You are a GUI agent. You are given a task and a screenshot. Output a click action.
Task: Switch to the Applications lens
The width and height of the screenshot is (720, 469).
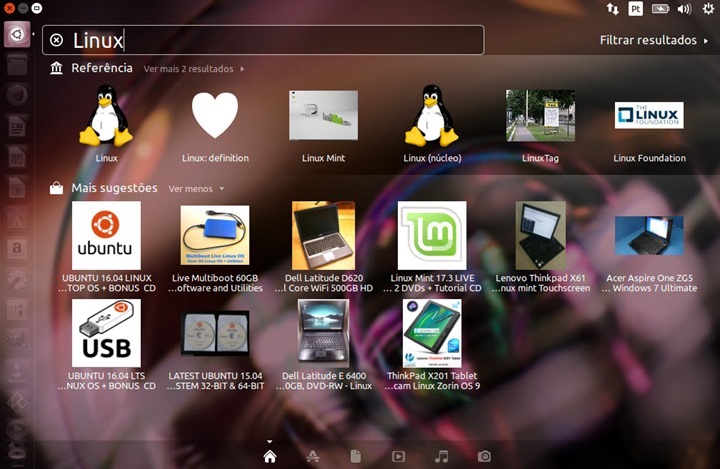[313, 456]
